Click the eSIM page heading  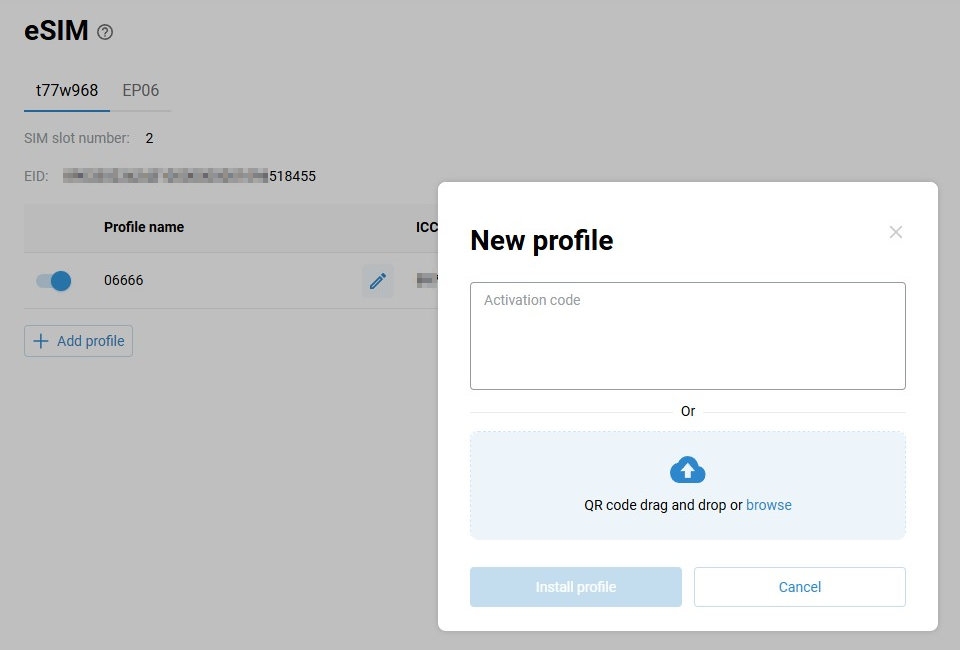[56, 31]
